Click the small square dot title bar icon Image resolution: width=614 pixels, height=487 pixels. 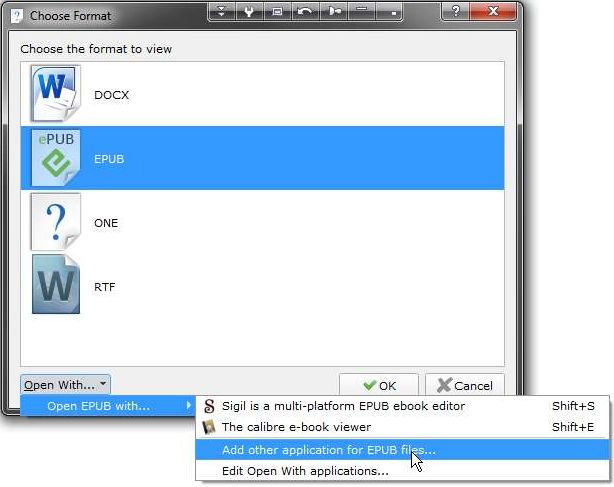[389, 12]
